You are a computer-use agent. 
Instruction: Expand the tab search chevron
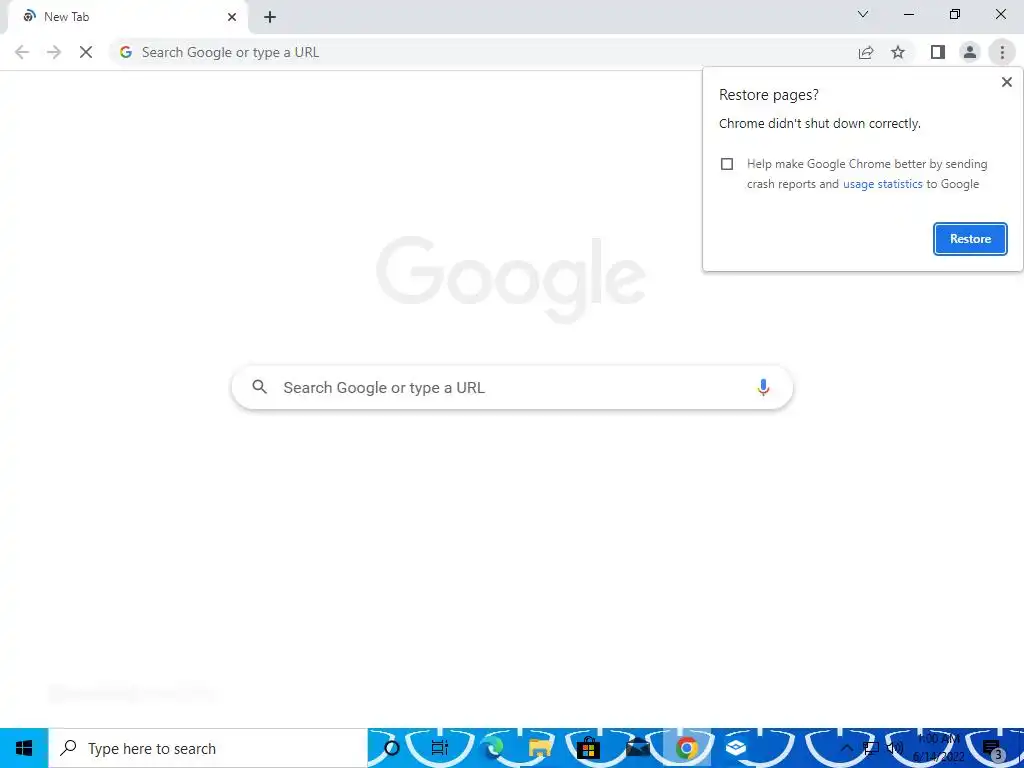tap(863, 14)
